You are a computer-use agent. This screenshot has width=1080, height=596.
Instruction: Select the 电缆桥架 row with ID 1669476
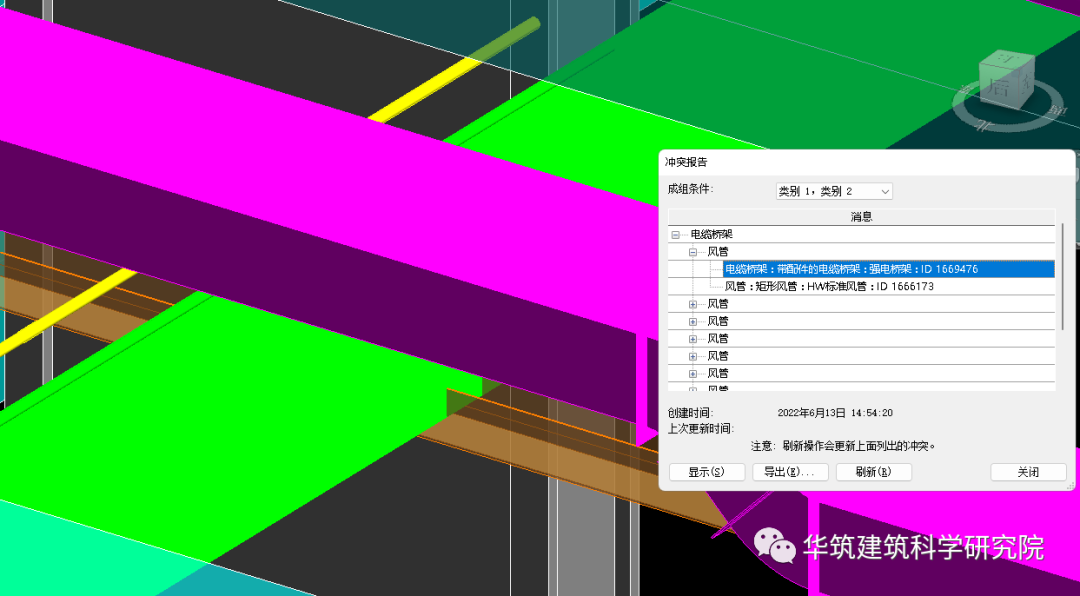(889, 269)
